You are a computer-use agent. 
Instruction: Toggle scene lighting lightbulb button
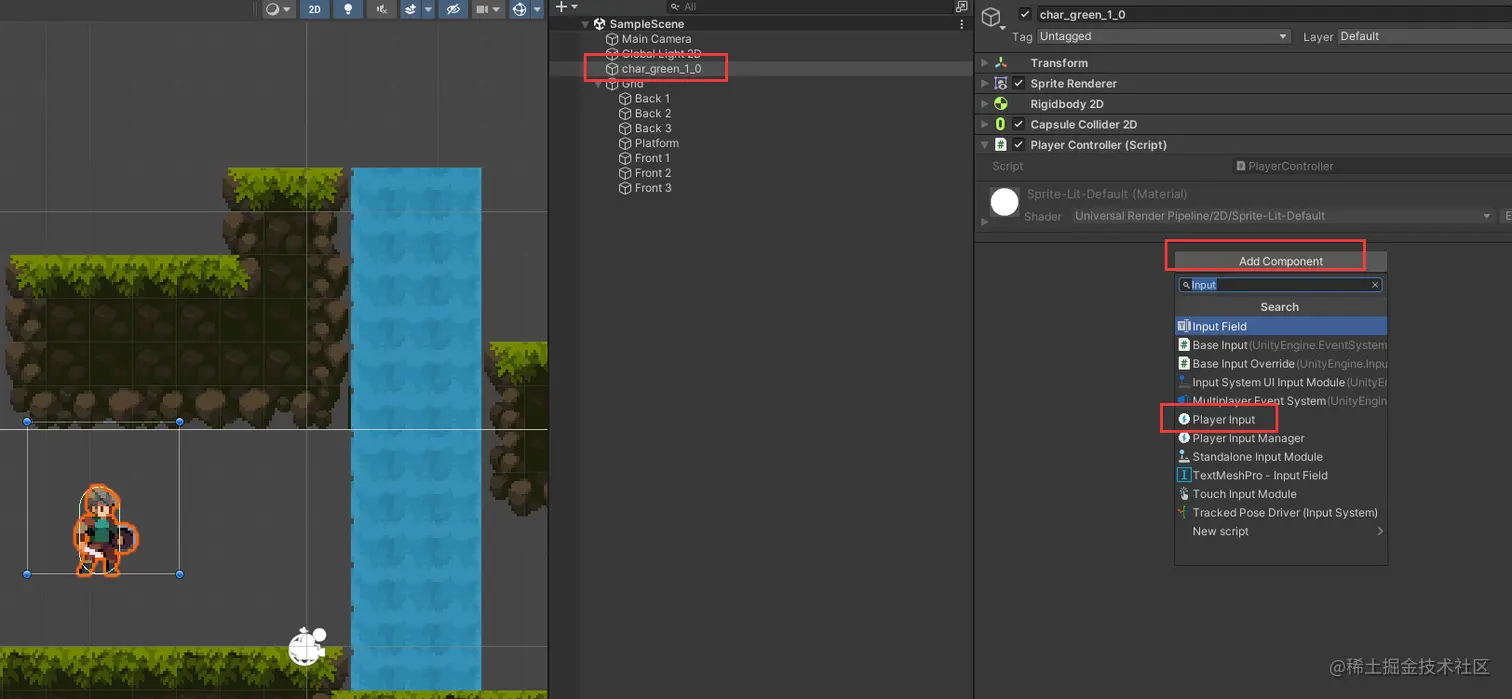[x=348, y=9]
